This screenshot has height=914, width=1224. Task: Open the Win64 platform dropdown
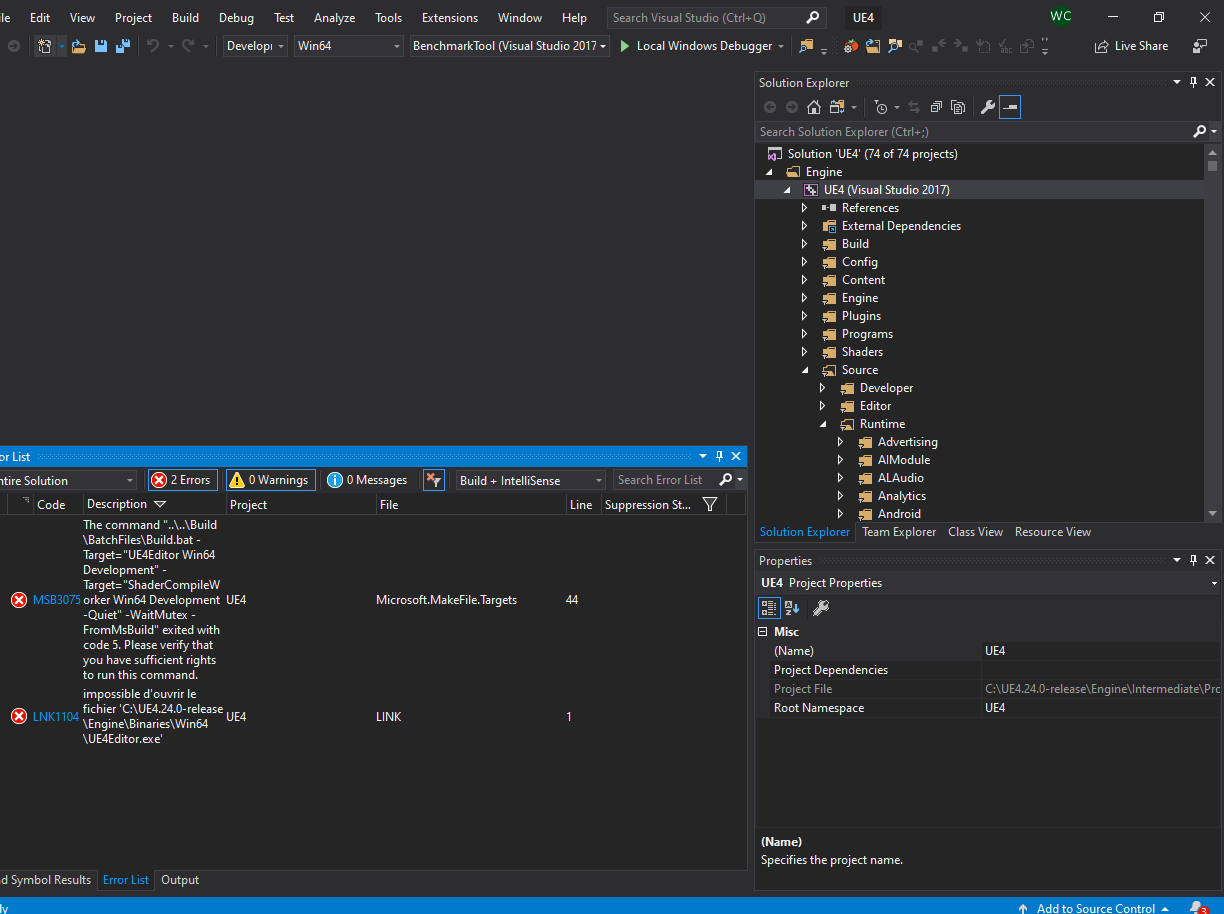(x=349, y=46)
